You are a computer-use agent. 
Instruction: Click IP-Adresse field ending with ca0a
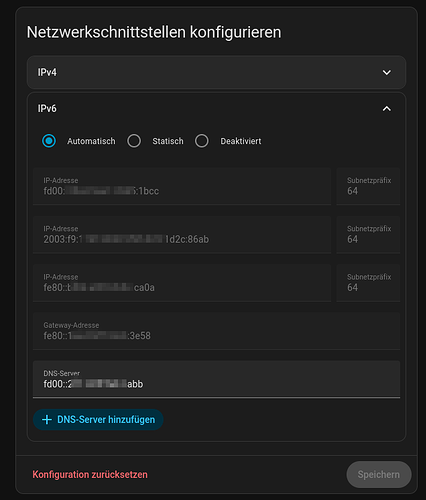point(182,283)
